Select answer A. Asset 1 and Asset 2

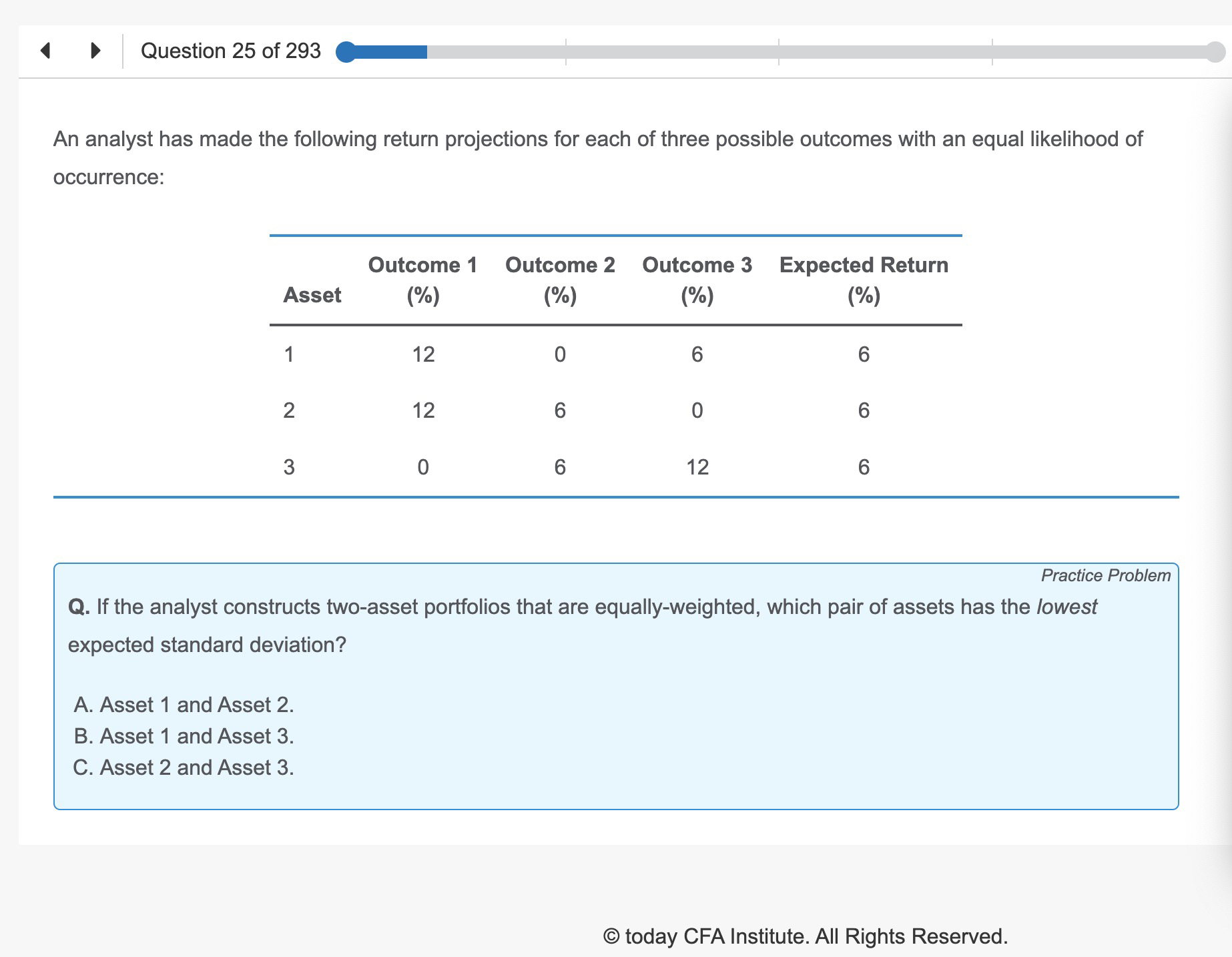(x=184, y=705)
